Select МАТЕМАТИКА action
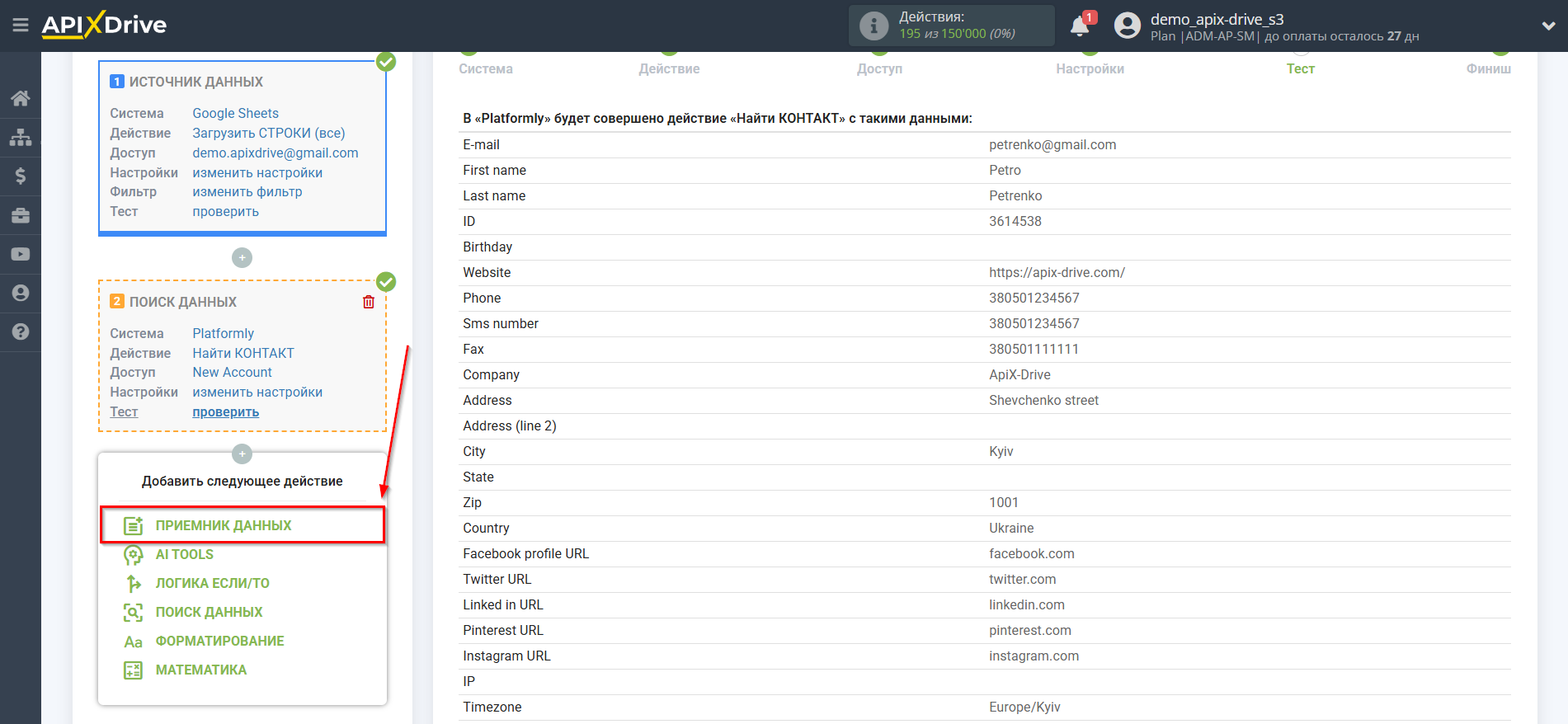Screen dimensions: 1568x724 (x=201, y=670)
